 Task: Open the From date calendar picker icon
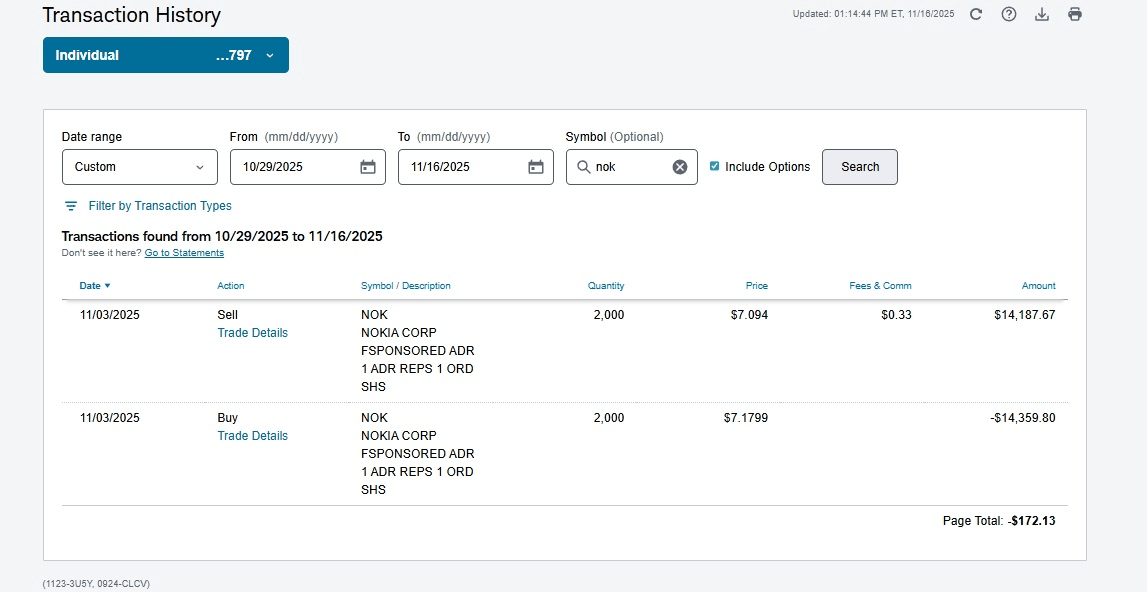click(x=368, y=167)
